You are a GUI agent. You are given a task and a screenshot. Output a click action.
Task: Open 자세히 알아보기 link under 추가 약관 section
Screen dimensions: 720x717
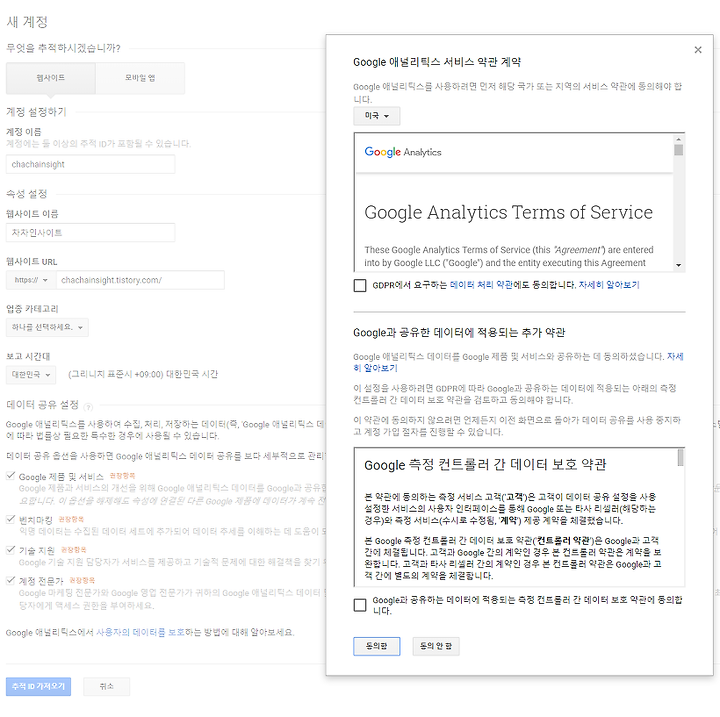pyautogui.click(x=518, y=362)
